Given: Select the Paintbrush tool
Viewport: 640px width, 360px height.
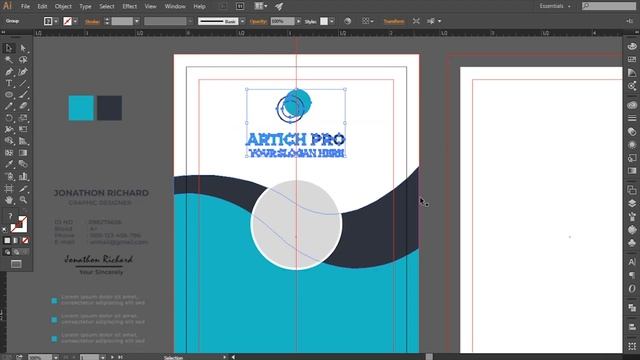Looking at the screenshot, I should click(x=23, y=95).
